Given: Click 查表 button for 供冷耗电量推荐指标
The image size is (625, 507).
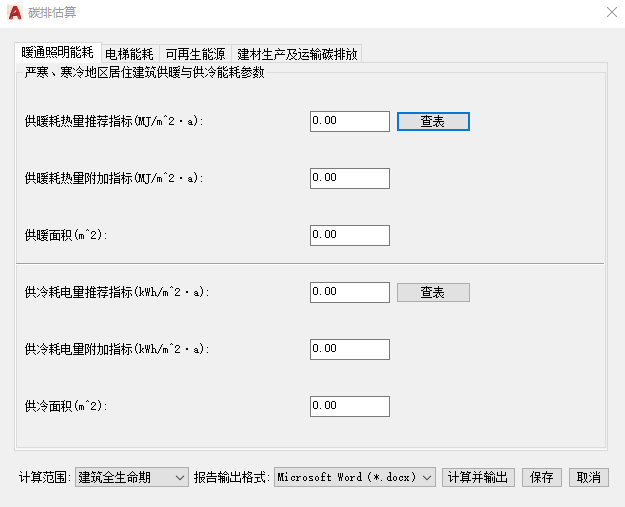Looking at the screenshot, I should 433,293.
